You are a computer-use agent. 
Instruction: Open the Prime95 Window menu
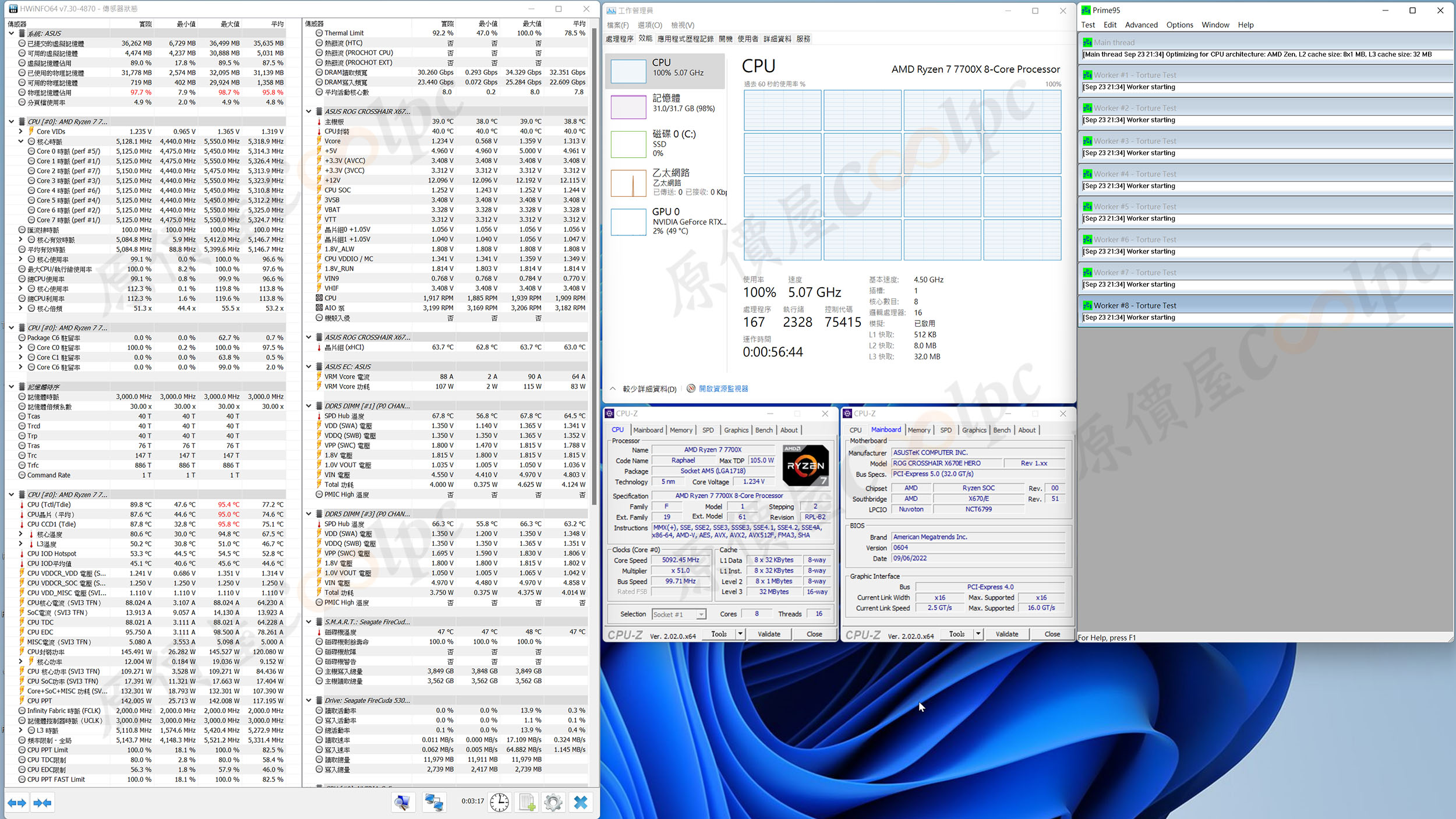pyautogui.click(x=1215, y=25)
